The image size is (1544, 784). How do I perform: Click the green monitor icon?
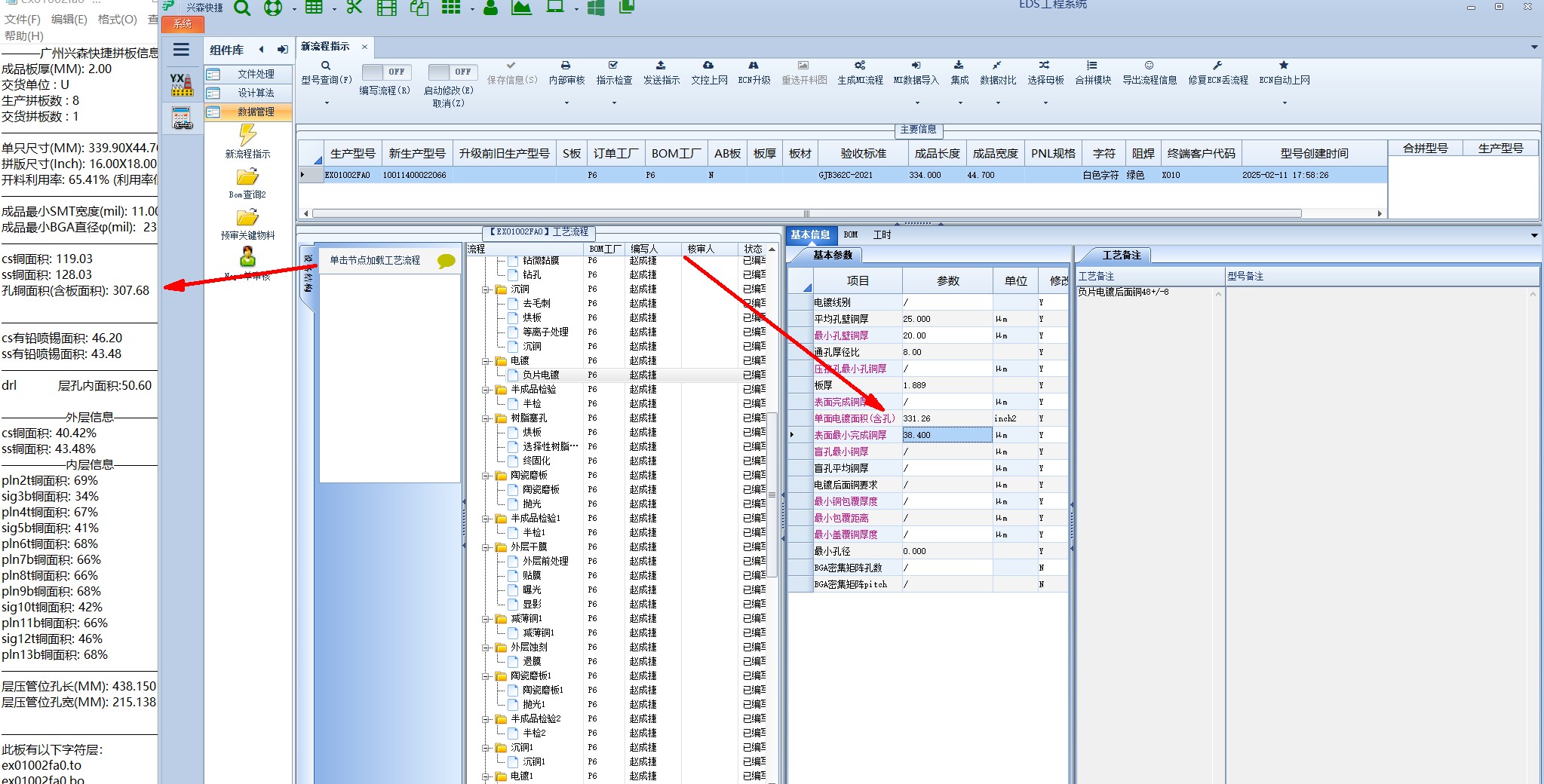click(555, 7)
